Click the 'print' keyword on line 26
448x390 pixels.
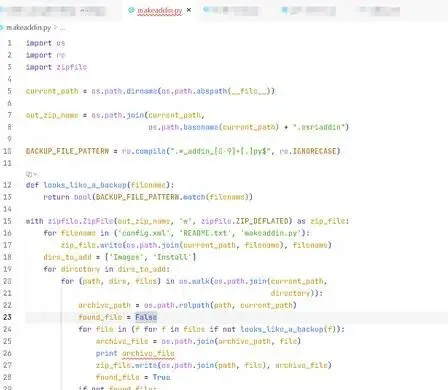pos(107,353)
